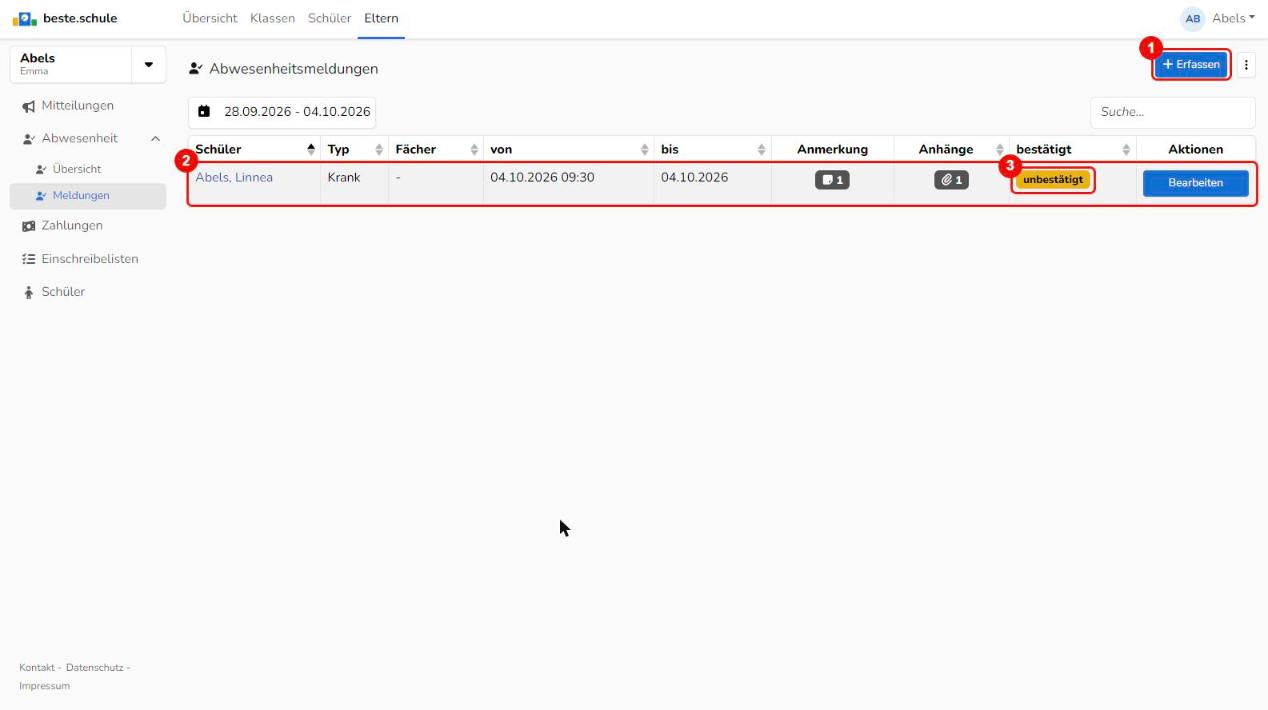Open Einschreibelisten in the sidebar
1268x710 pixels.
coord(88,258)
